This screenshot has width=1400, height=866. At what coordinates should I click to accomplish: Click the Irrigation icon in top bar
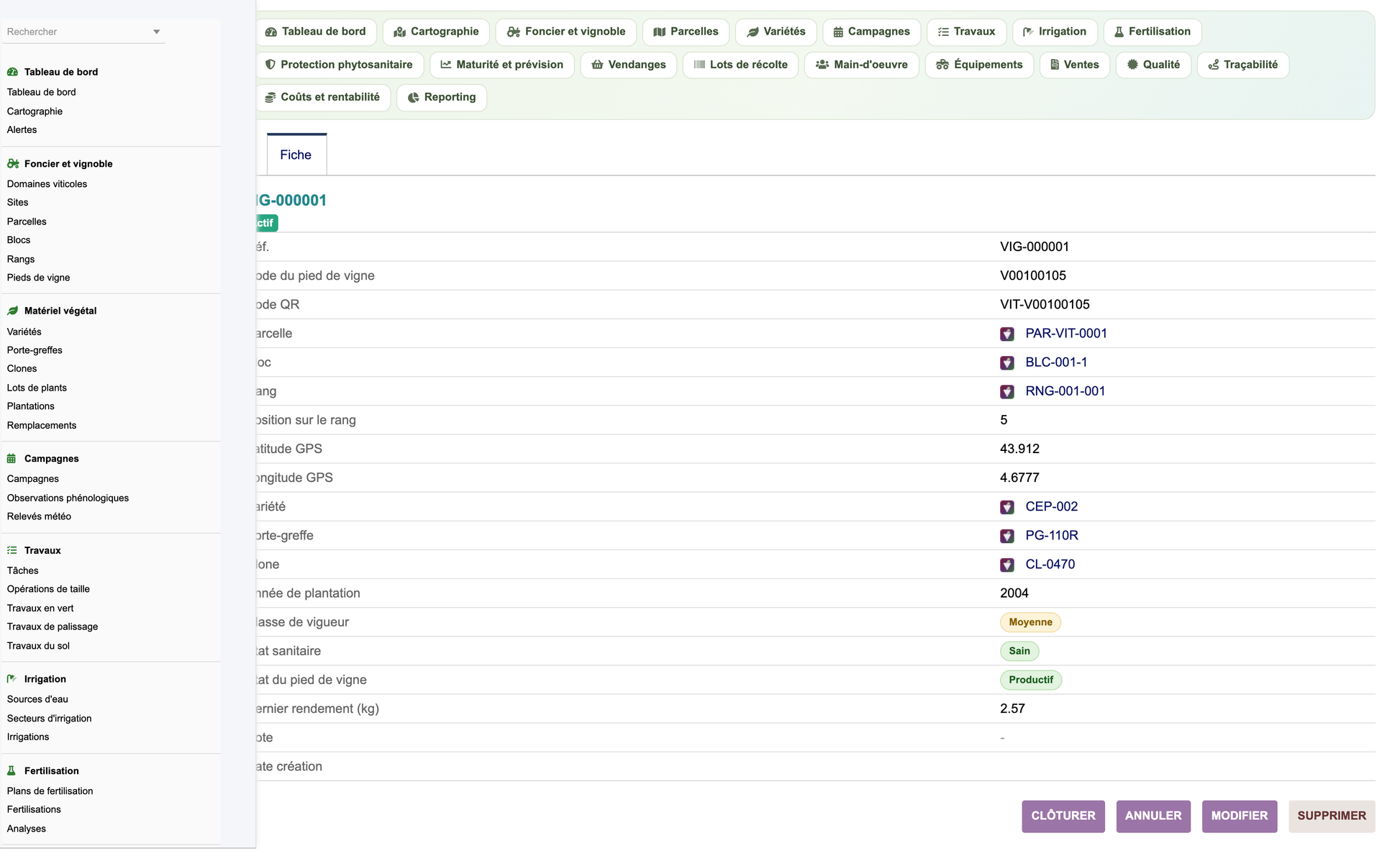pyautogui.click(x=1028, y=32)
